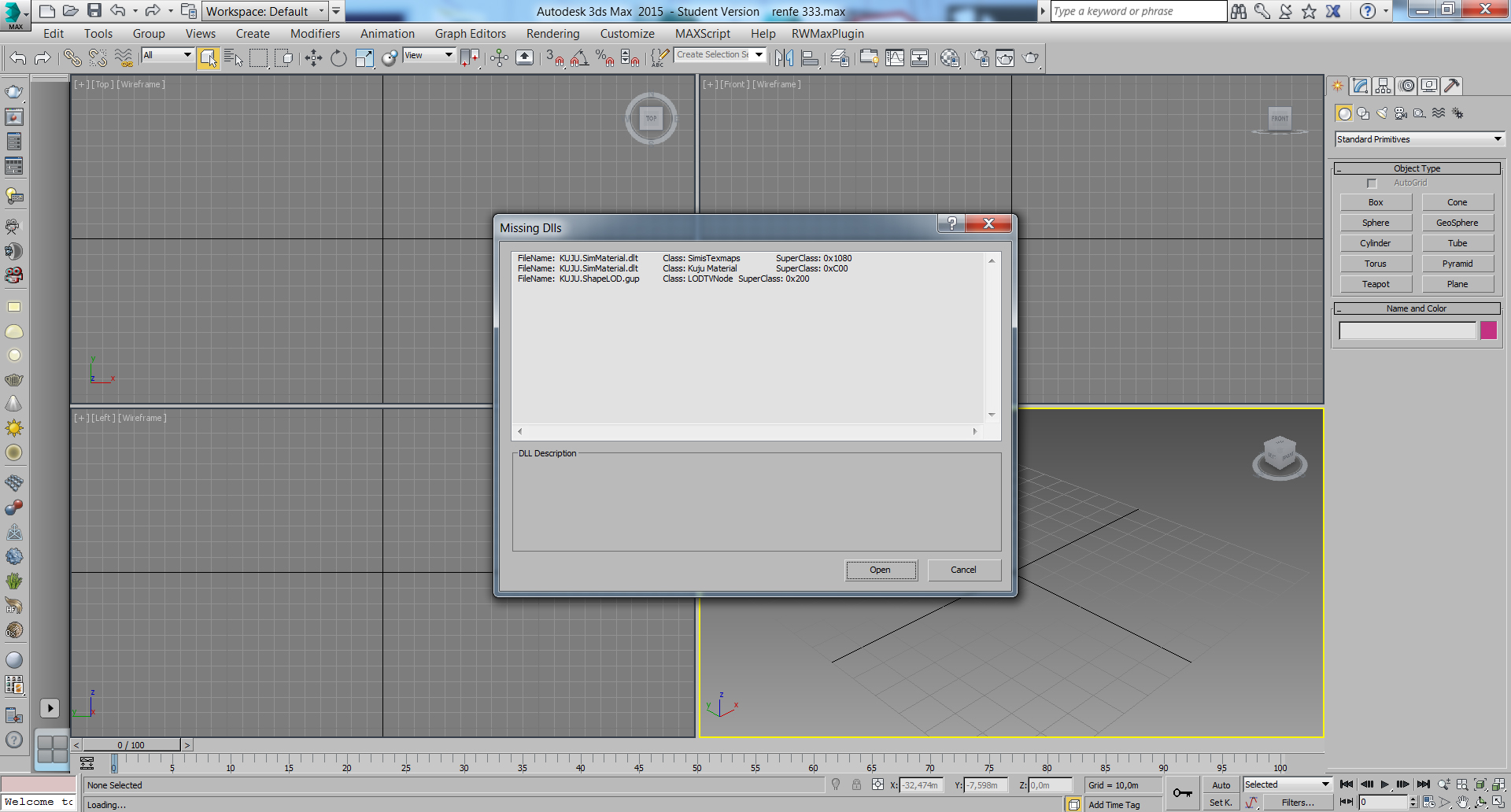Open the Material Editor icon
Image resolution: width=1511 pixels, height=812 pixels.
click(x=950, y=57)
